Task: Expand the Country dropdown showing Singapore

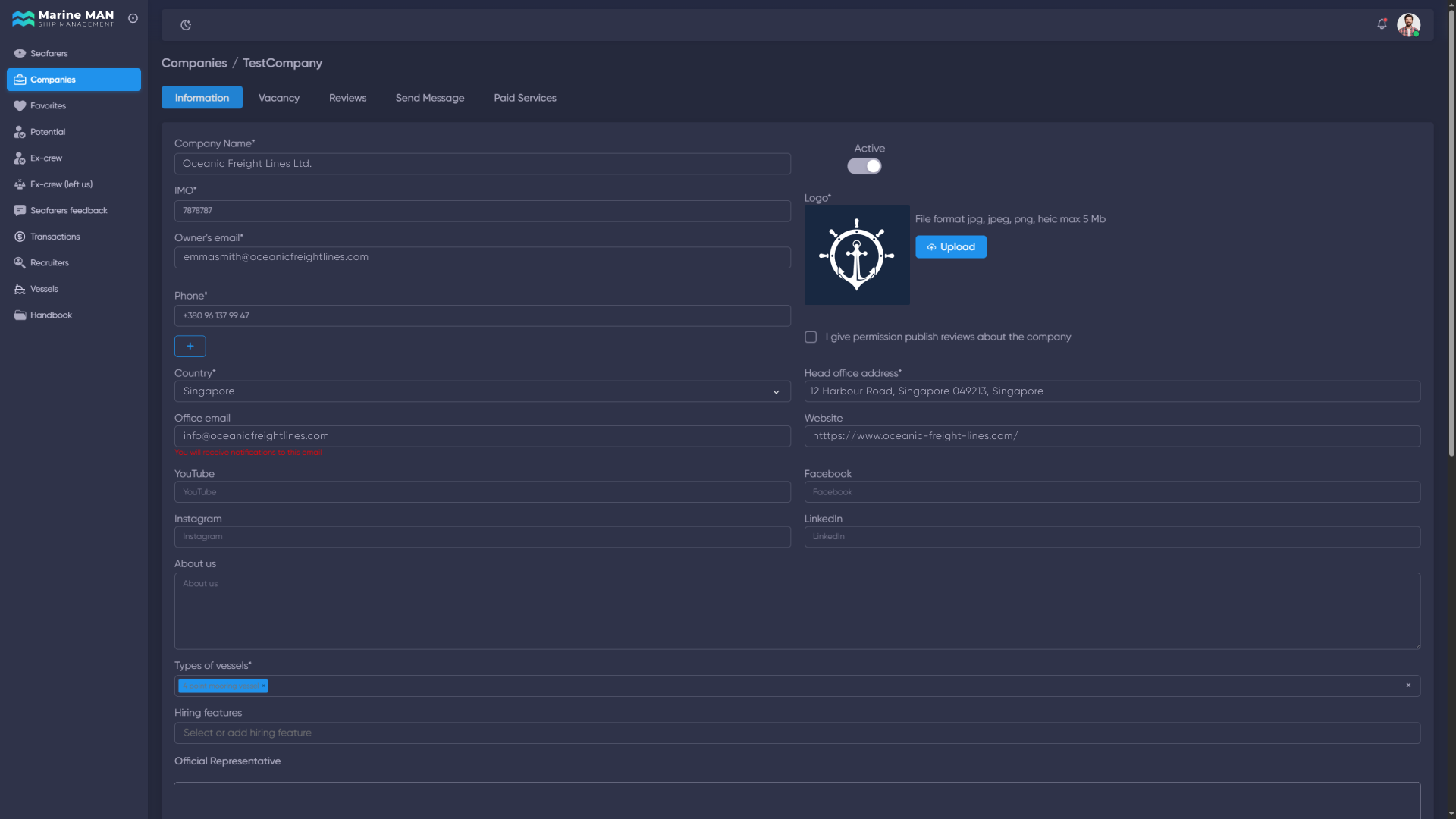Action: 482,391
